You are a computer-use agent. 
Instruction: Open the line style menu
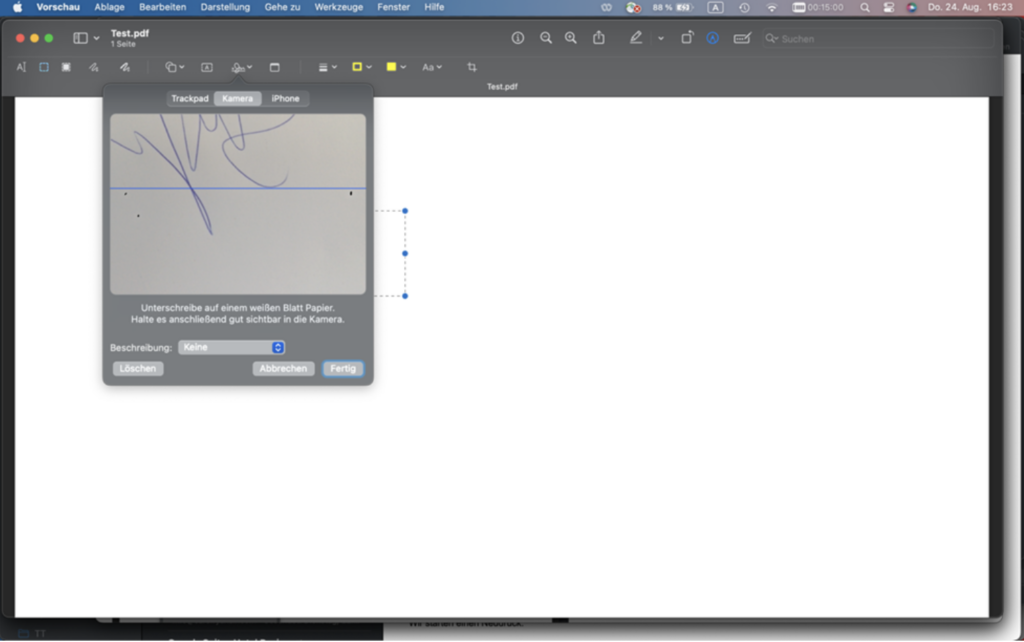[327, 67]
